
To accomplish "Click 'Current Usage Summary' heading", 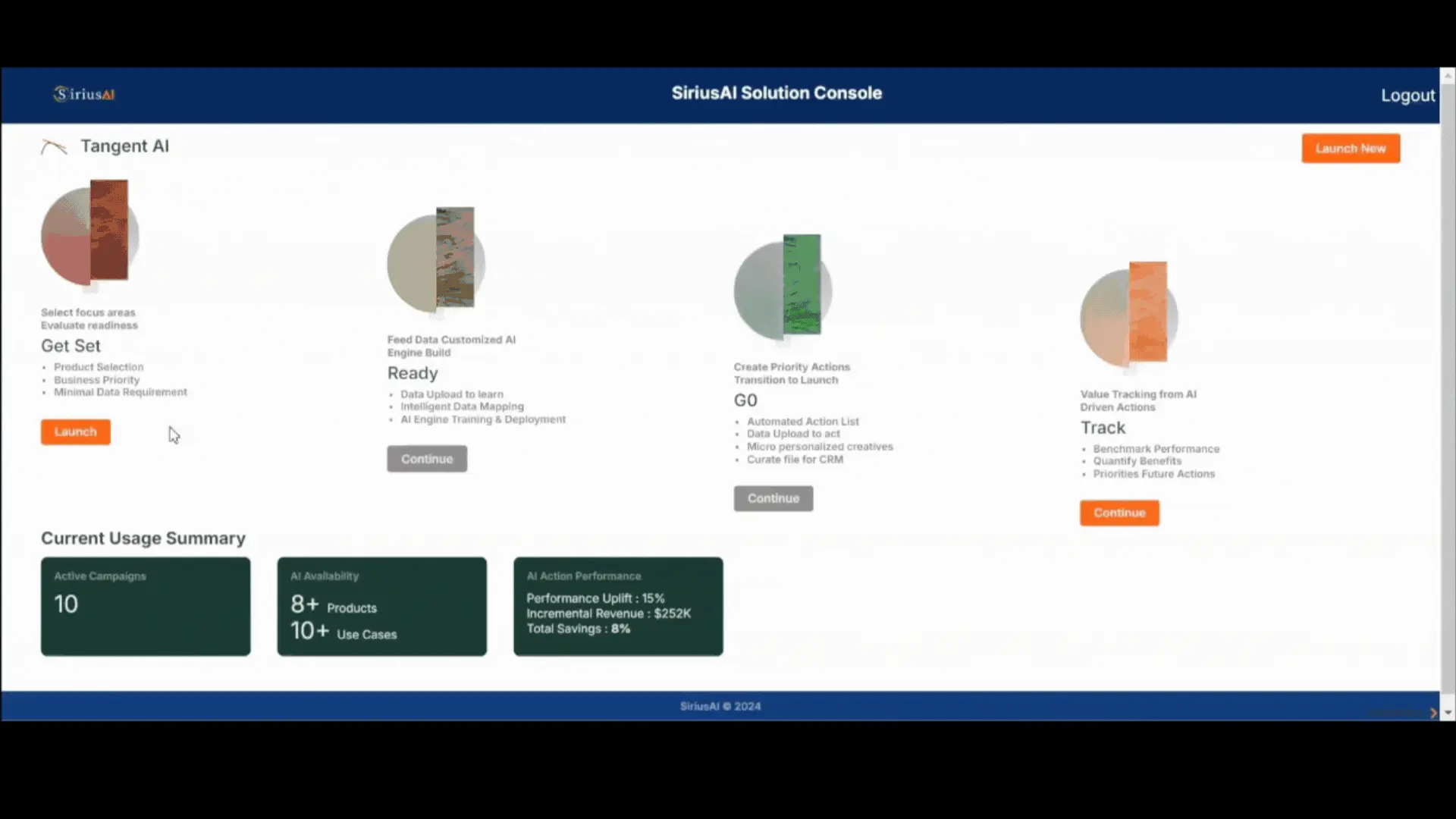I will (143, 538).
